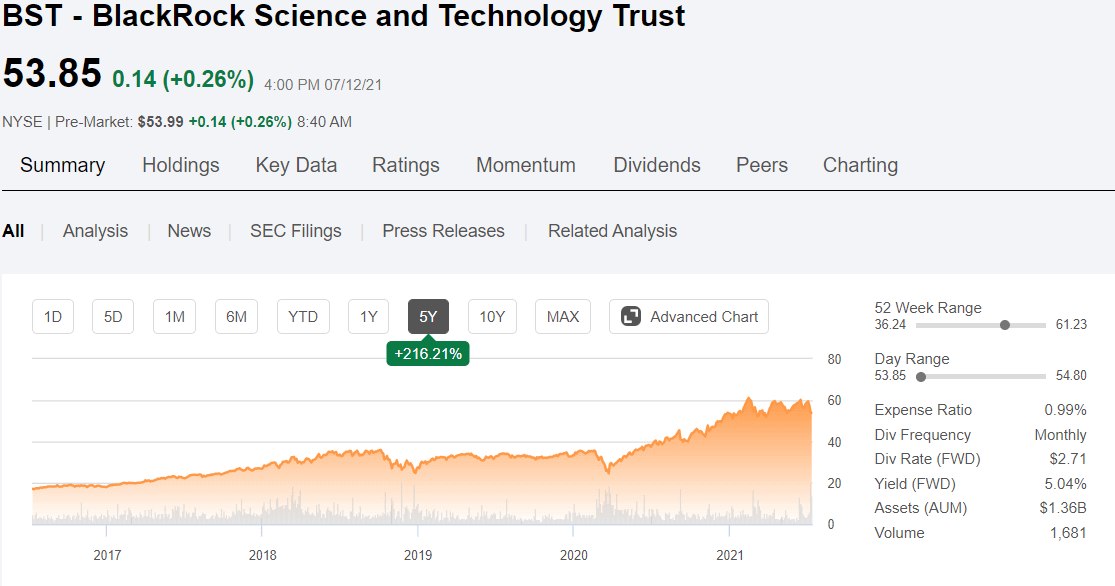Filter by News

[x=189, y=231]
